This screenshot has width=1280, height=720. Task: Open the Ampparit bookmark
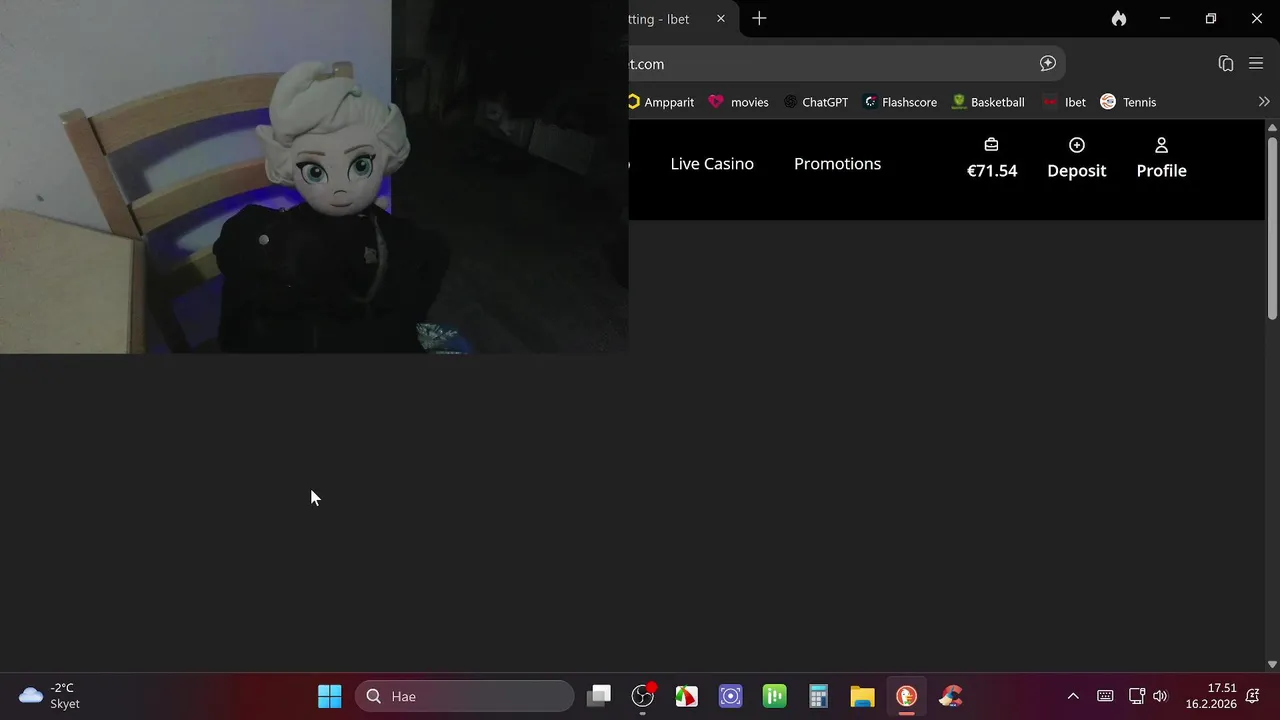pyautogui.click(x=661, y=102)
